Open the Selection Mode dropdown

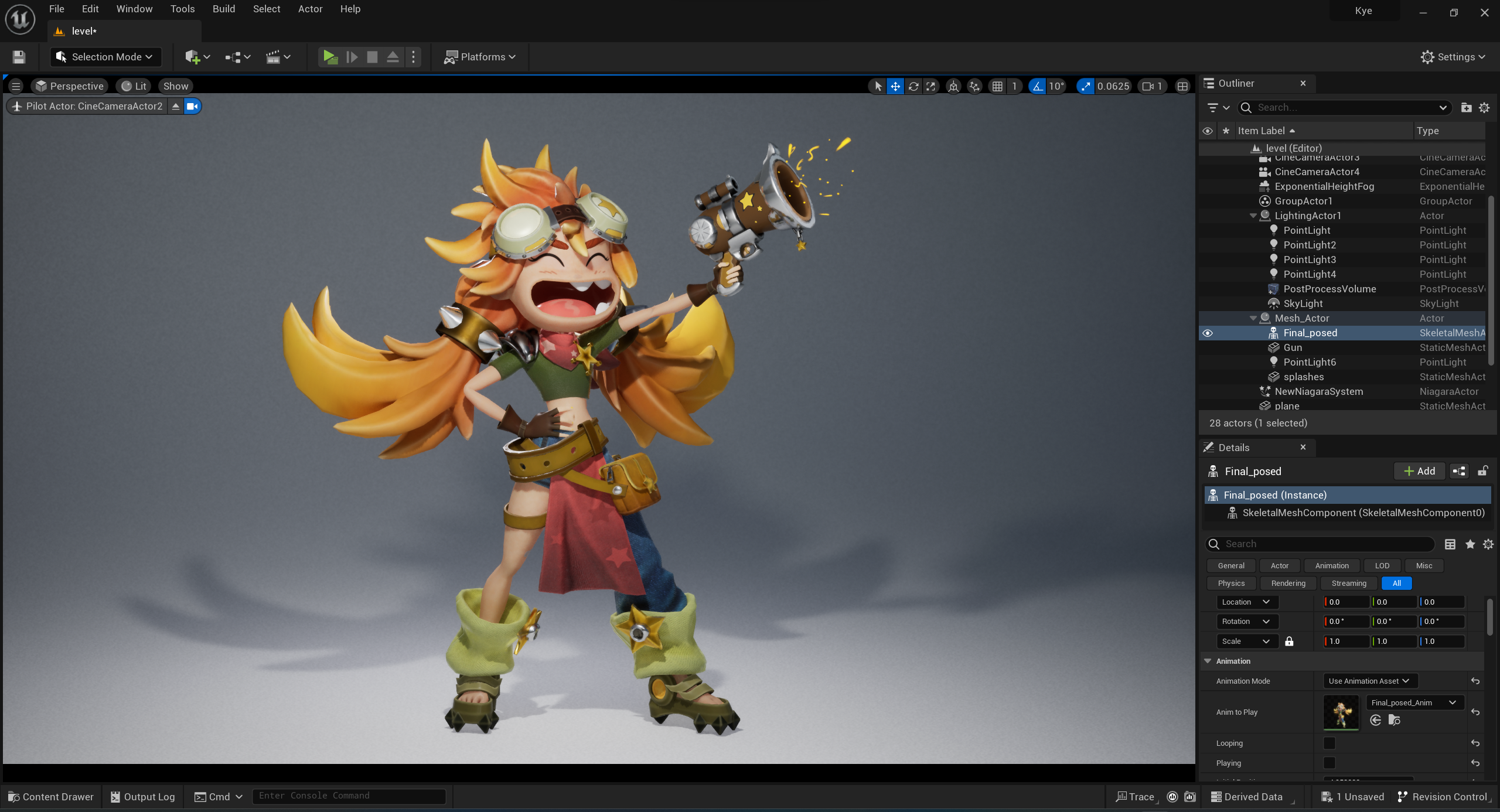(105, 57)
